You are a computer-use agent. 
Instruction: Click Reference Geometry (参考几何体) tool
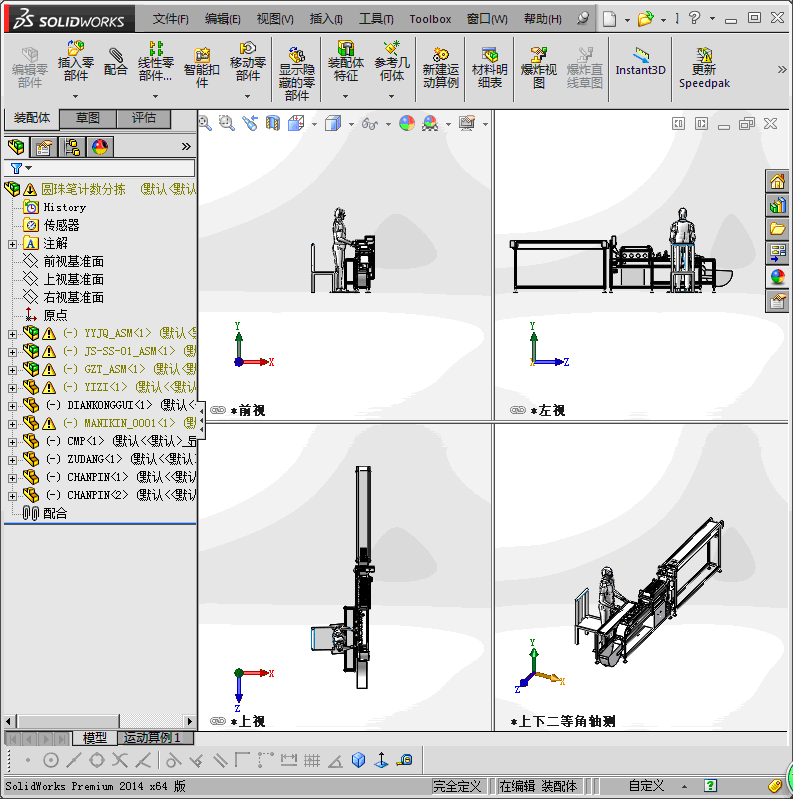pos(391,62)
